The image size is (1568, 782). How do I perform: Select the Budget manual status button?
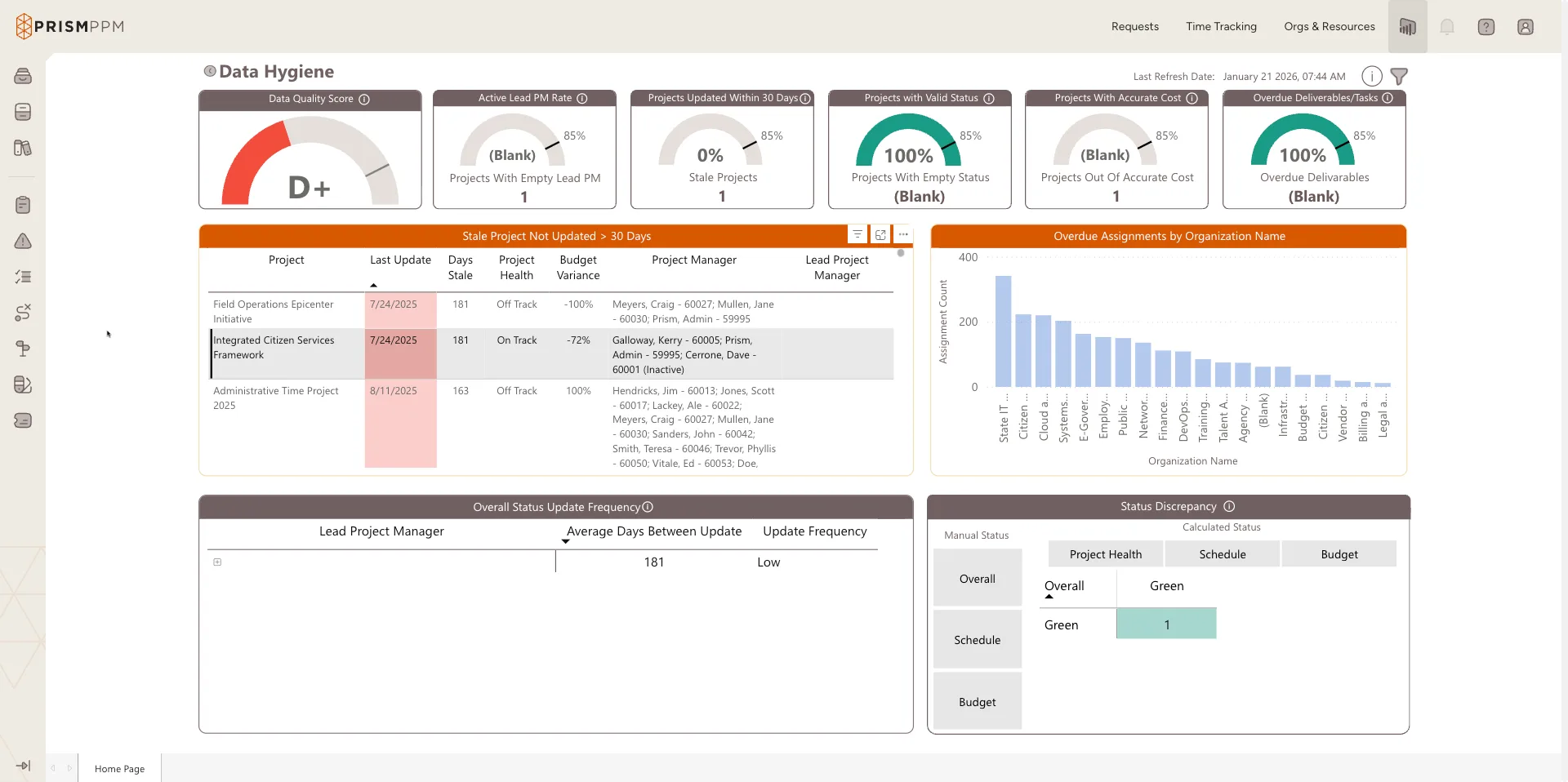[x=978, y=702]
